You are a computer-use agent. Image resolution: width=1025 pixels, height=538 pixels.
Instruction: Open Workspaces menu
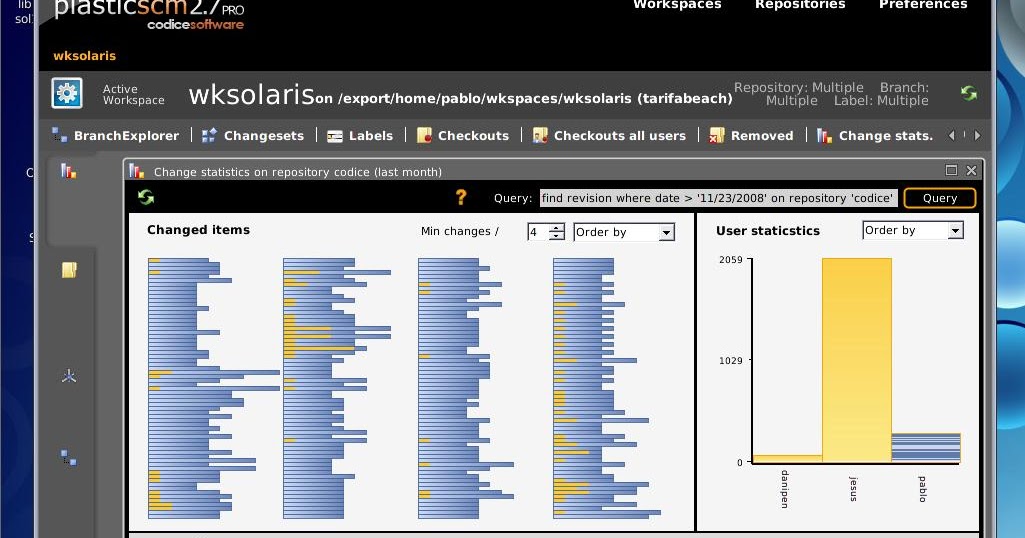click(677, 5)
